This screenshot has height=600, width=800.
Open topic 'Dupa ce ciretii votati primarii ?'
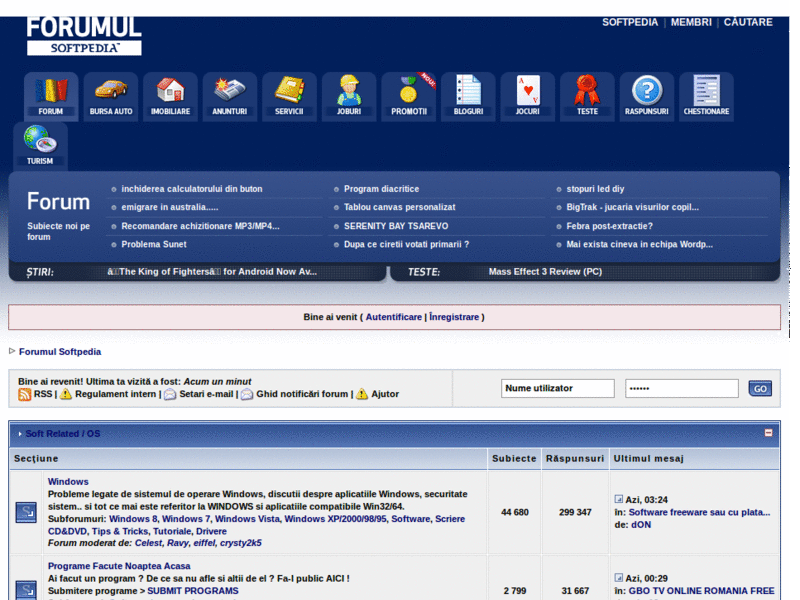coord(406,244)
